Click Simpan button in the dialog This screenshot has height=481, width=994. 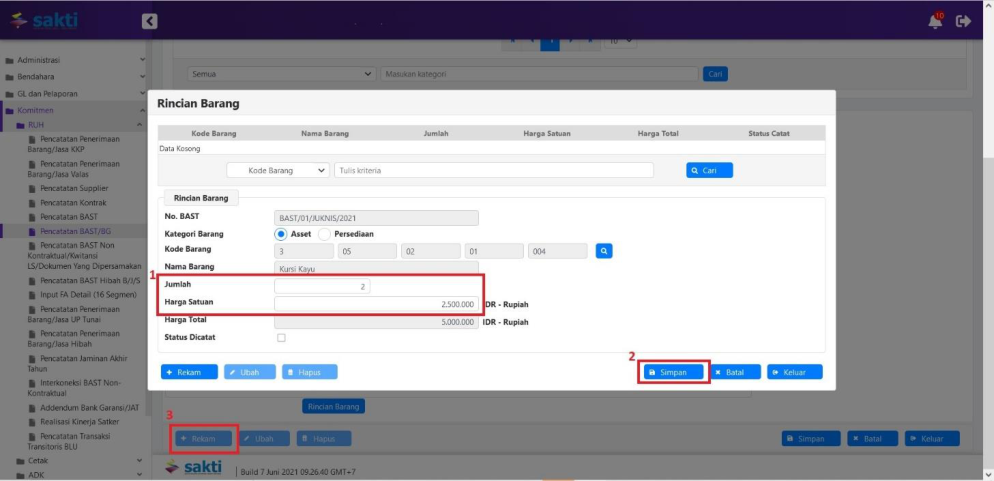674,372
